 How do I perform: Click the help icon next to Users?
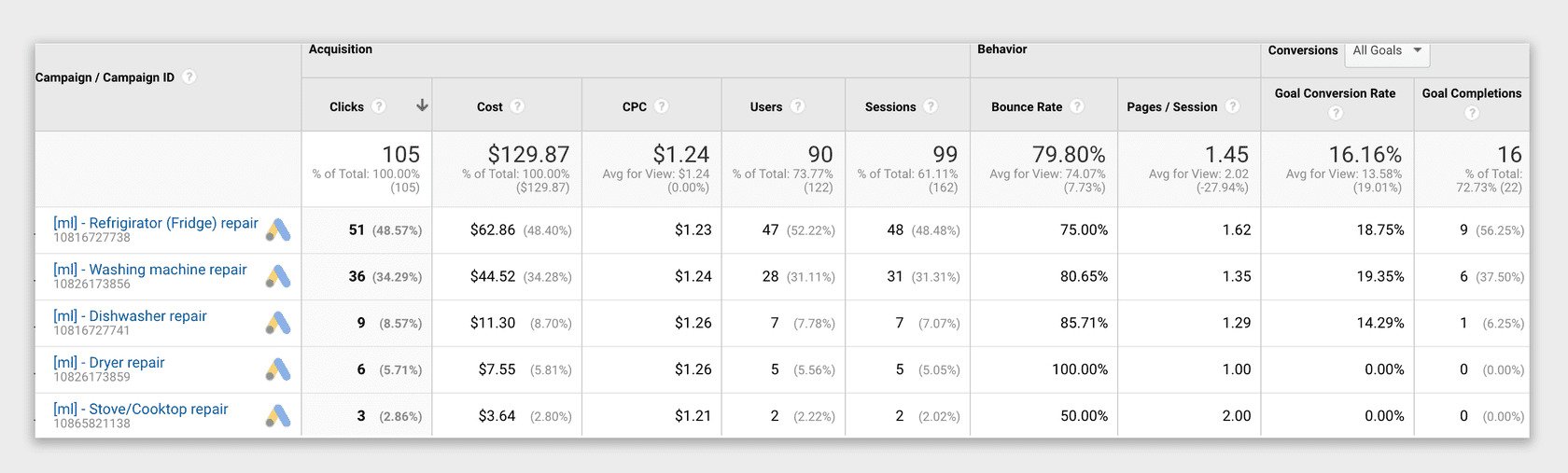(x=797, y=106)
